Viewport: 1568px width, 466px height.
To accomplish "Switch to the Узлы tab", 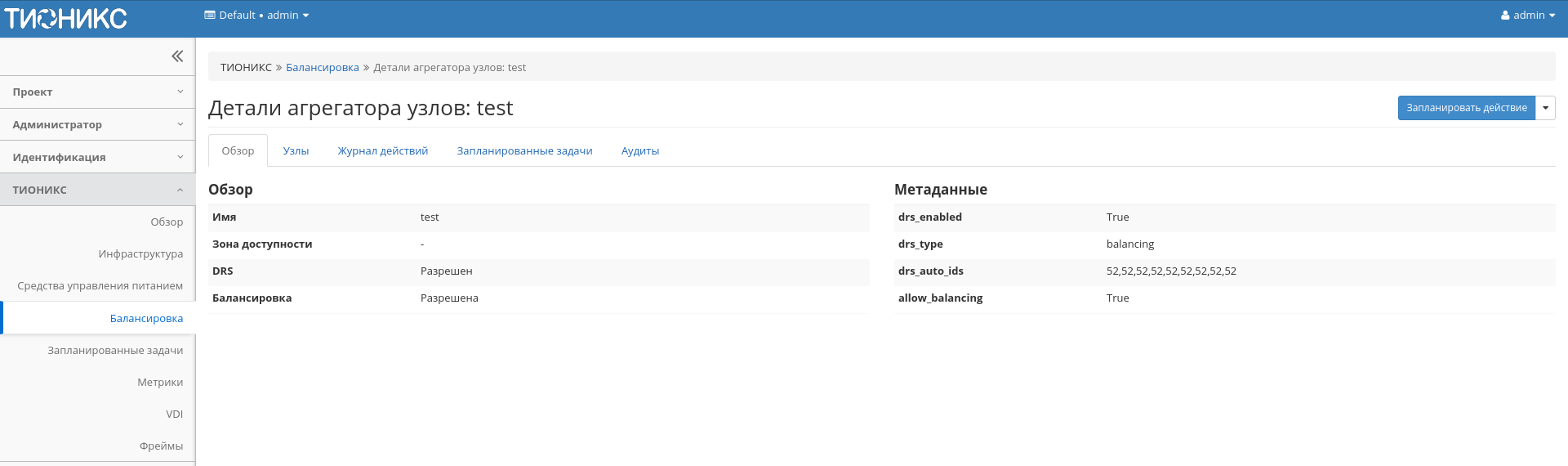I will (x=296, y=151).
